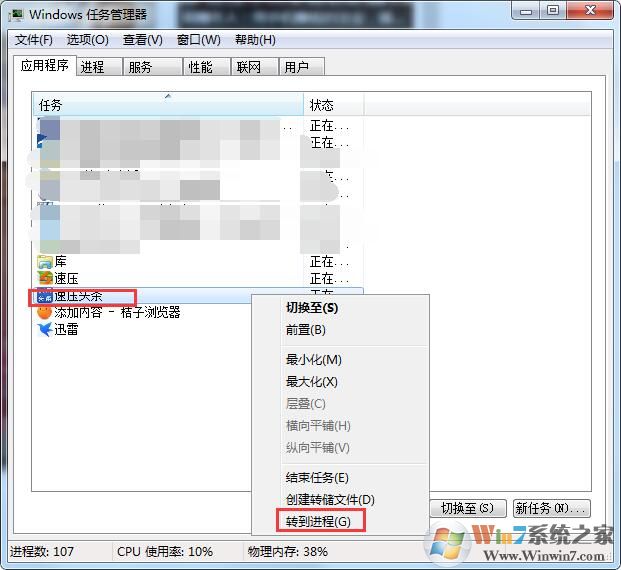Choose 最大化(X) in context menu
621x570 pixels.
click(x=341, y=382)
